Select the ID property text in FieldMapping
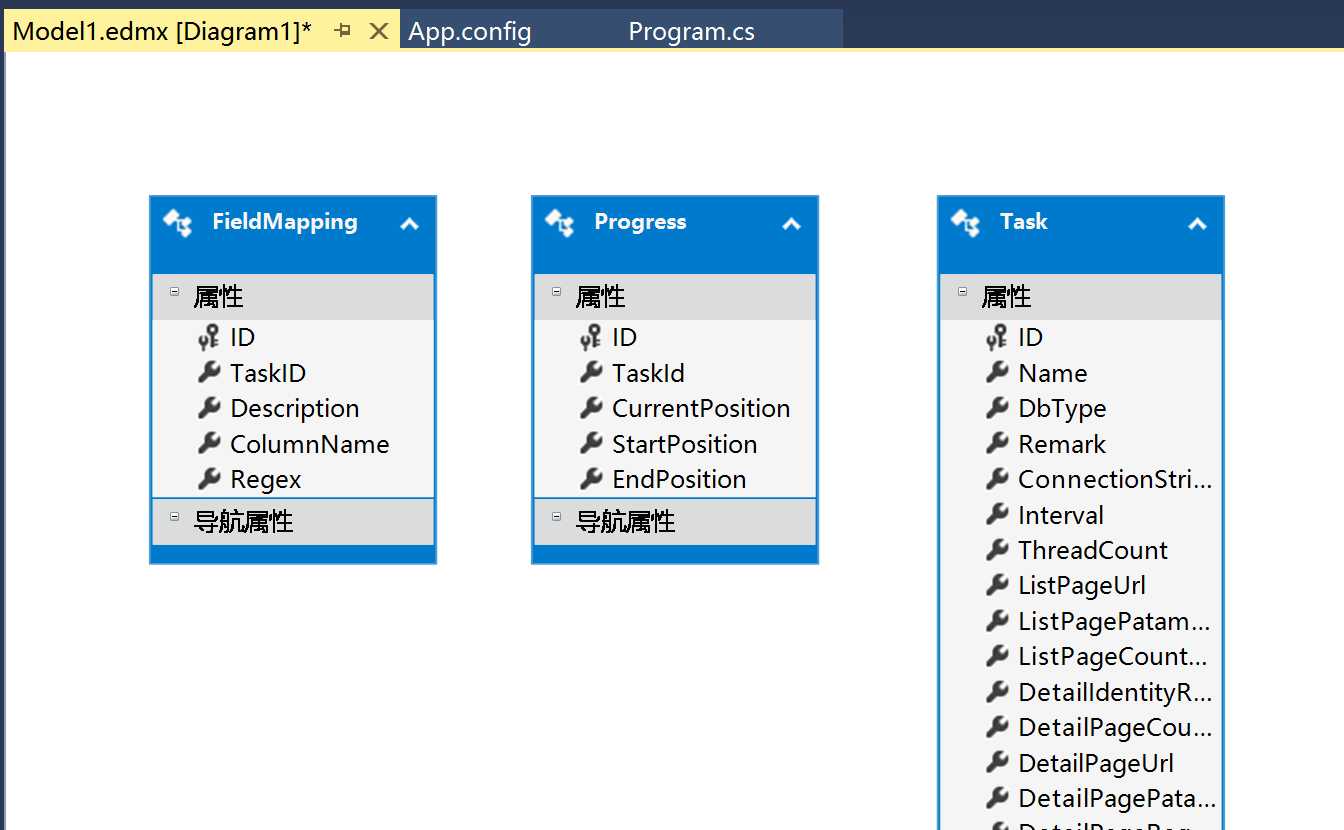 coord(242,338)
